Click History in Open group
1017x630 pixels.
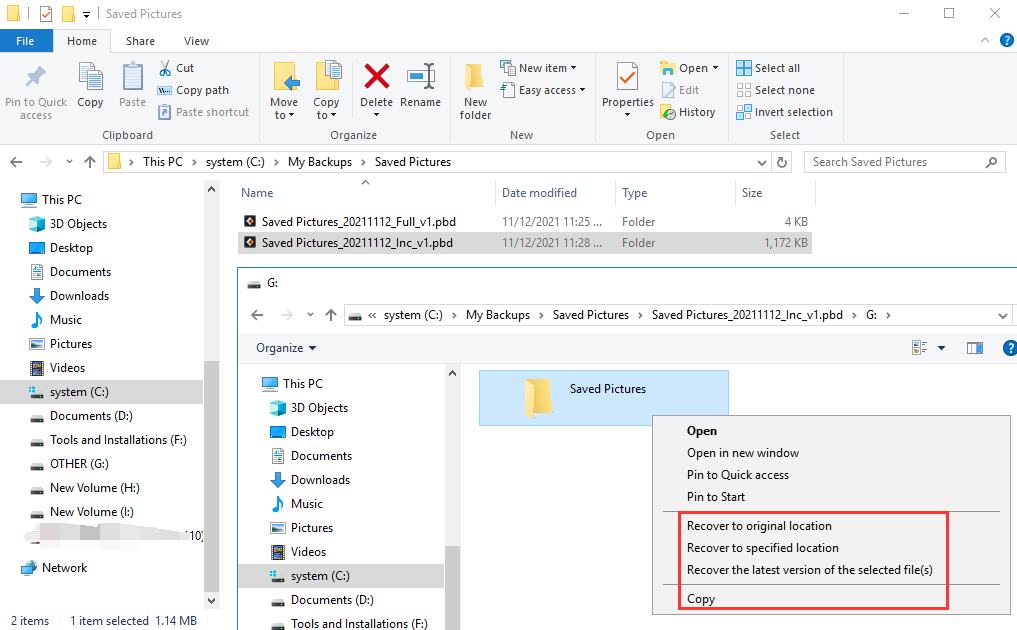pos(688,112)
